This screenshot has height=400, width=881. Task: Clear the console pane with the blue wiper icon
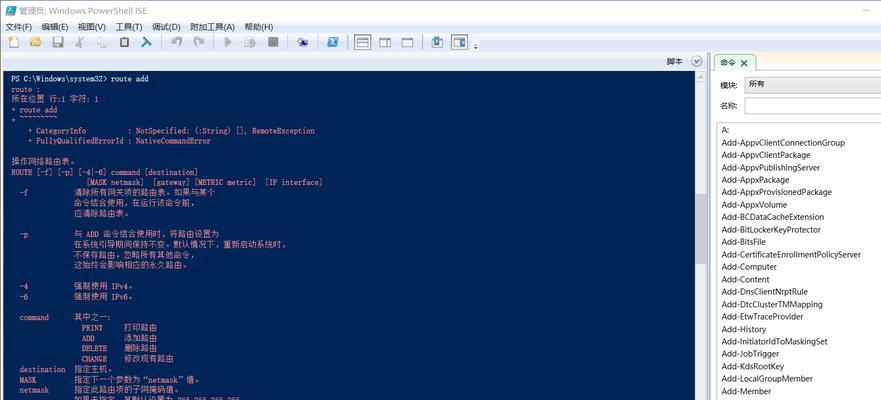(146, 42)
